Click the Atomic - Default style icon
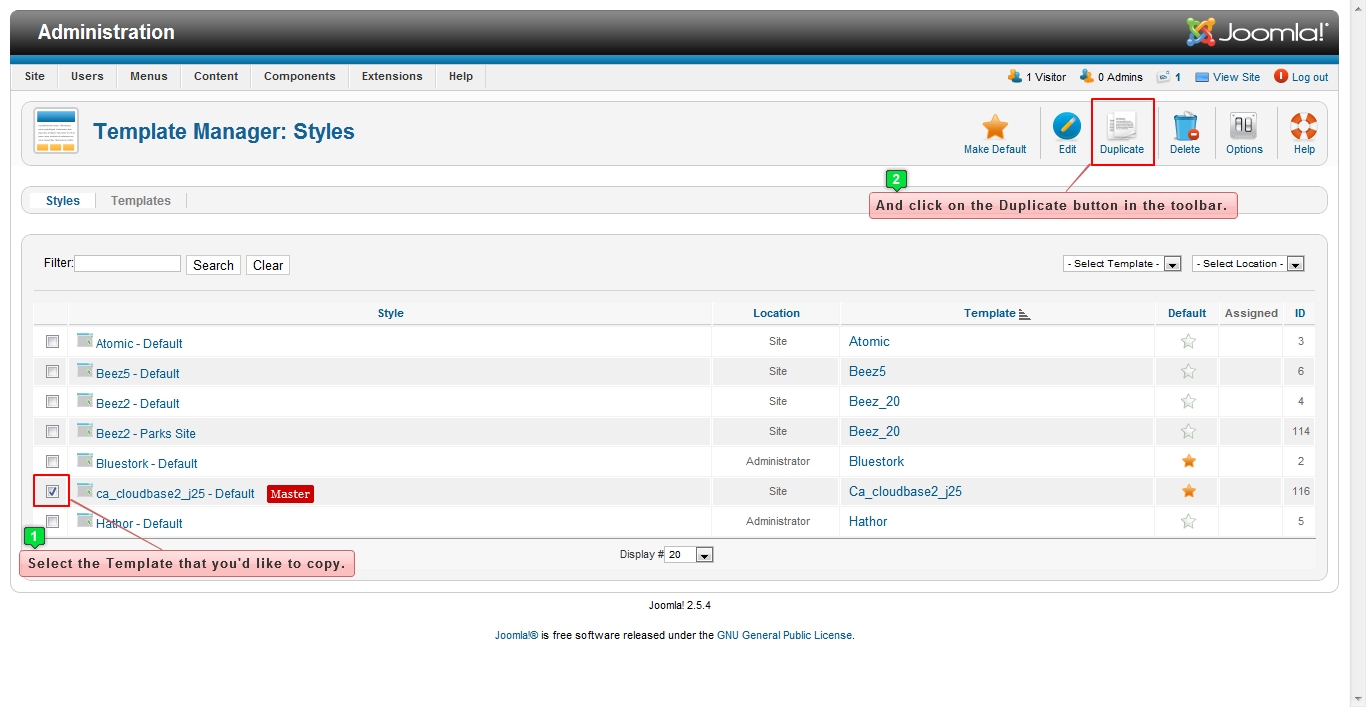This screenshot has height=707, width=1366. pyautogui.click(x=85, y=341)
